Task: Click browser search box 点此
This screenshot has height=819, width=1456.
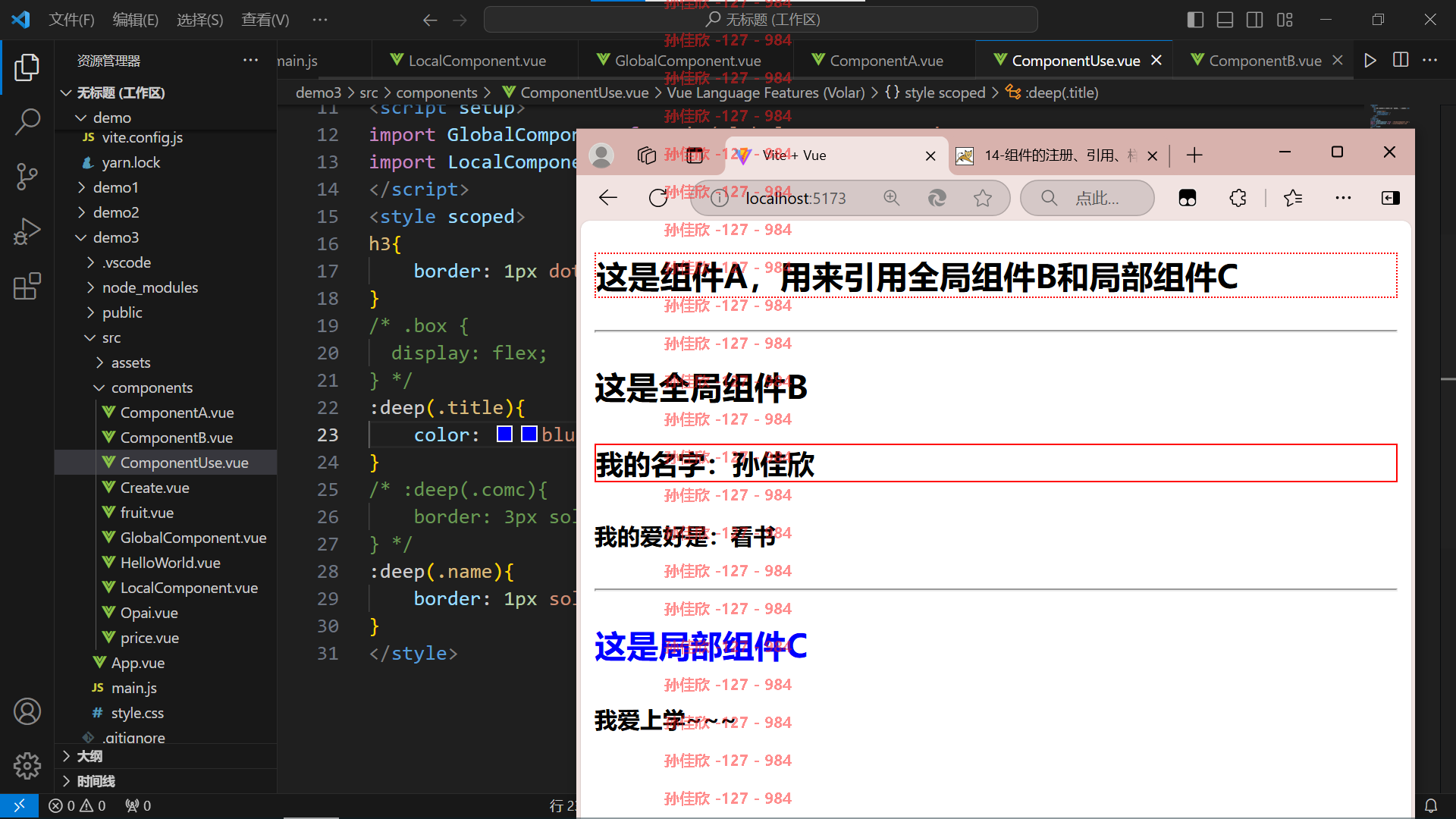Action: 1087,198
